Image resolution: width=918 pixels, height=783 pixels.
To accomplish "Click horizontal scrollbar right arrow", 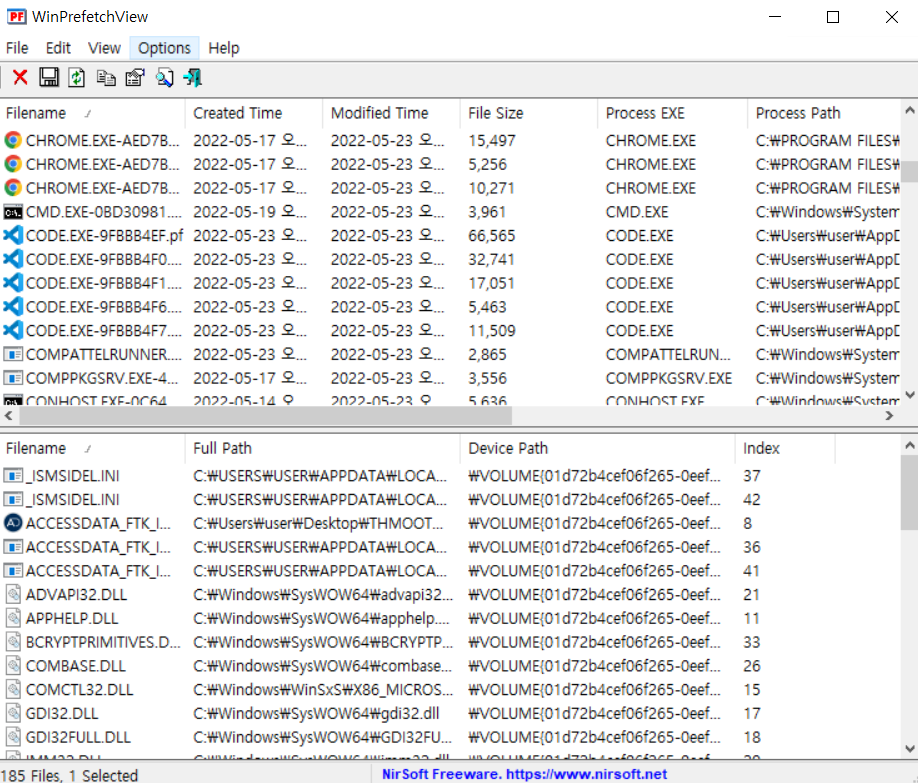I will (x=889, y=415).
